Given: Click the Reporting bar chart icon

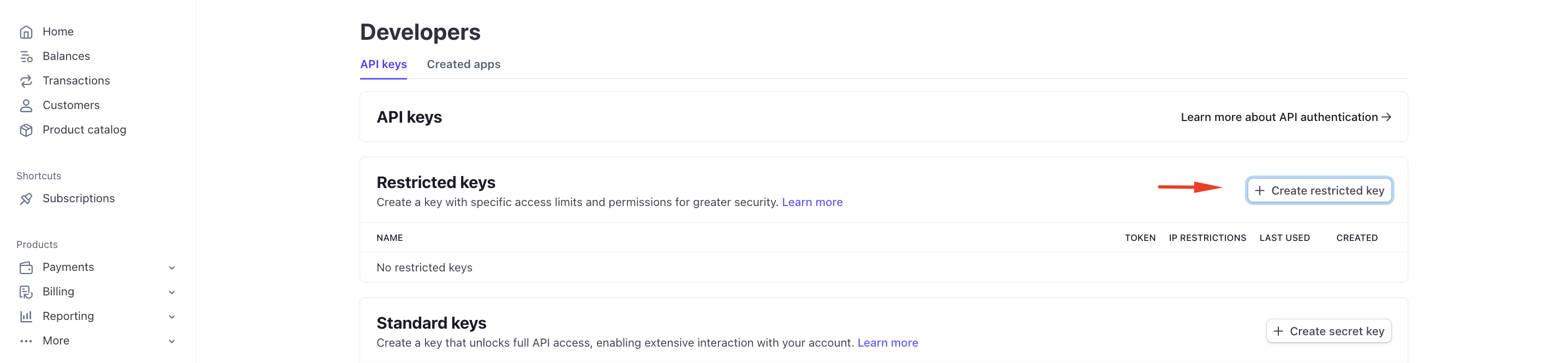Looking at the screenshot, I should (x=26, y=316).
